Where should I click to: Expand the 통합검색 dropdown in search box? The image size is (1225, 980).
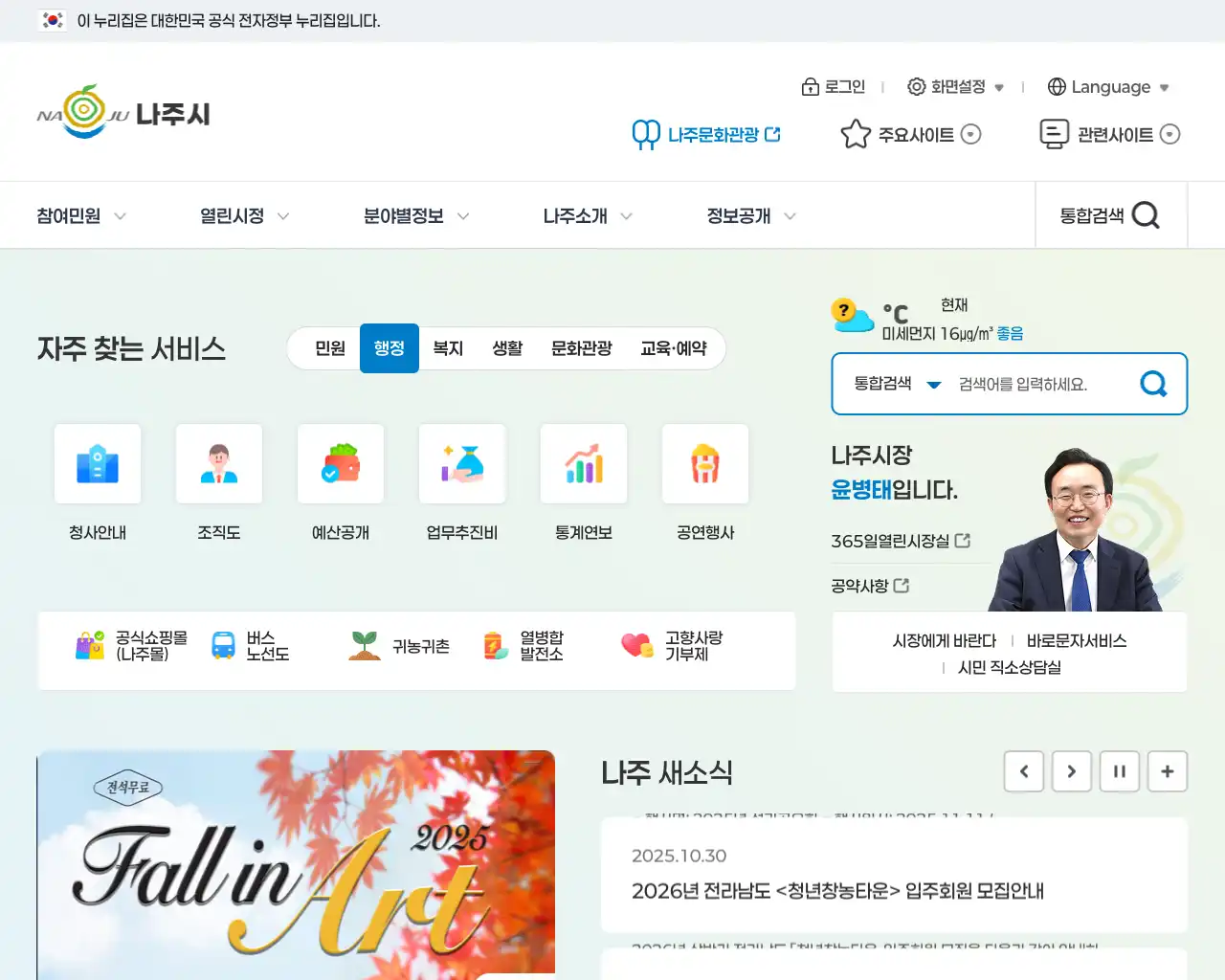tap(898, 384)
